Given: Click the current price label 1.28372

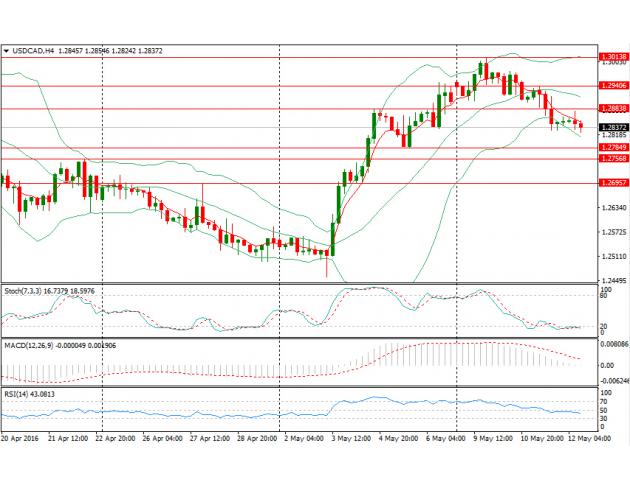Looking at the screenshot, I should [x=614, y=128].
